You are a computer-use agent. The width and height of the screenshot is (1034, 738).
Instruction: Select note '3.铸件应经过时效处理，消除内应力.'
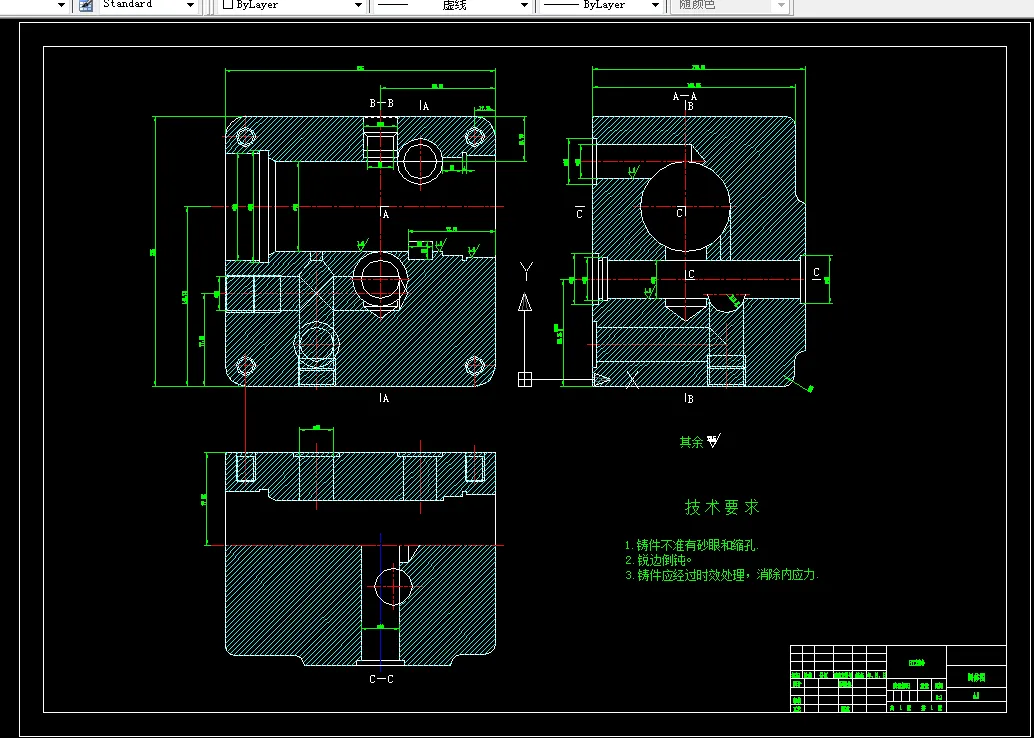[x=722, y=575]
